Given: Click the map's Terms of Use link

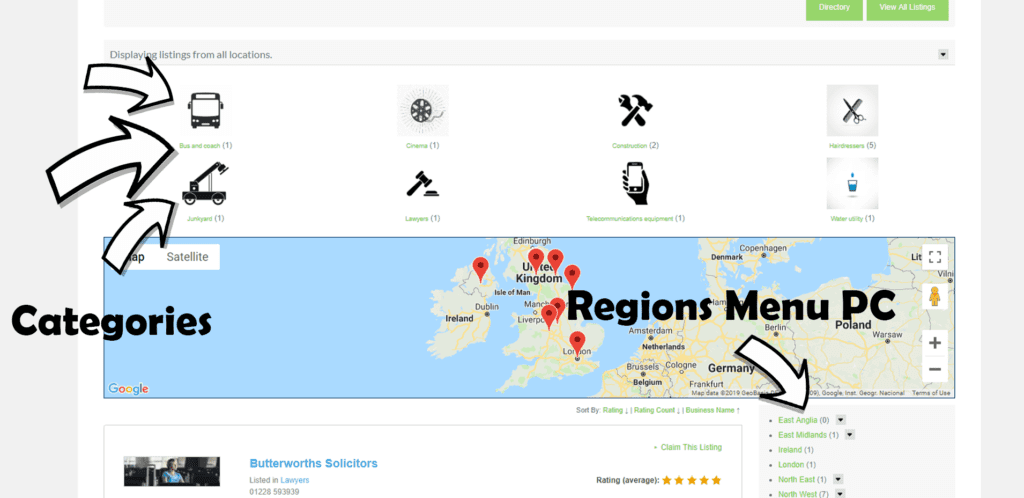Looking at the screenshot, I should (x=931, y=393).
